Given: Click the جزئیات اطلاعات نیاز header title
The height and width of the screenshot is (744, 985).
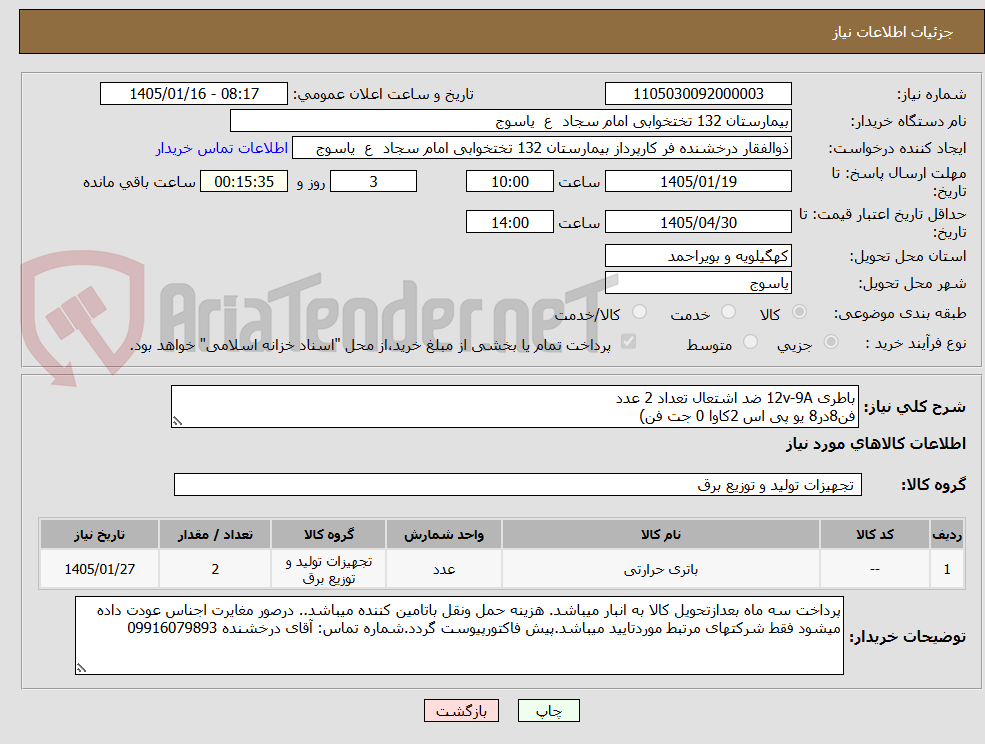Looking at the screenshot, I should [x=893, y=32].
